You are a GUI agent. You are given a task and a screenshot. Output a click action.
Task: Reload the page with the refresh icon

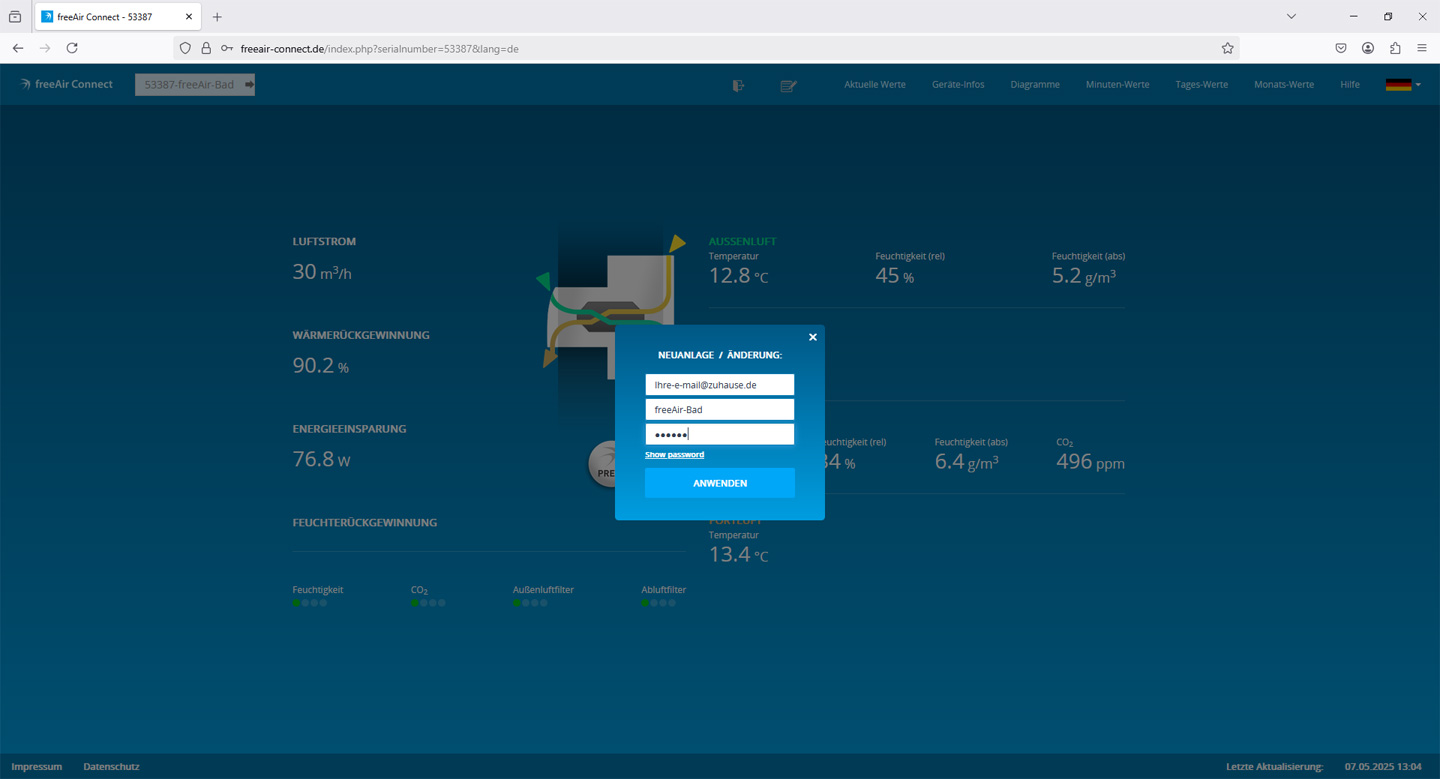coord(72,48)
